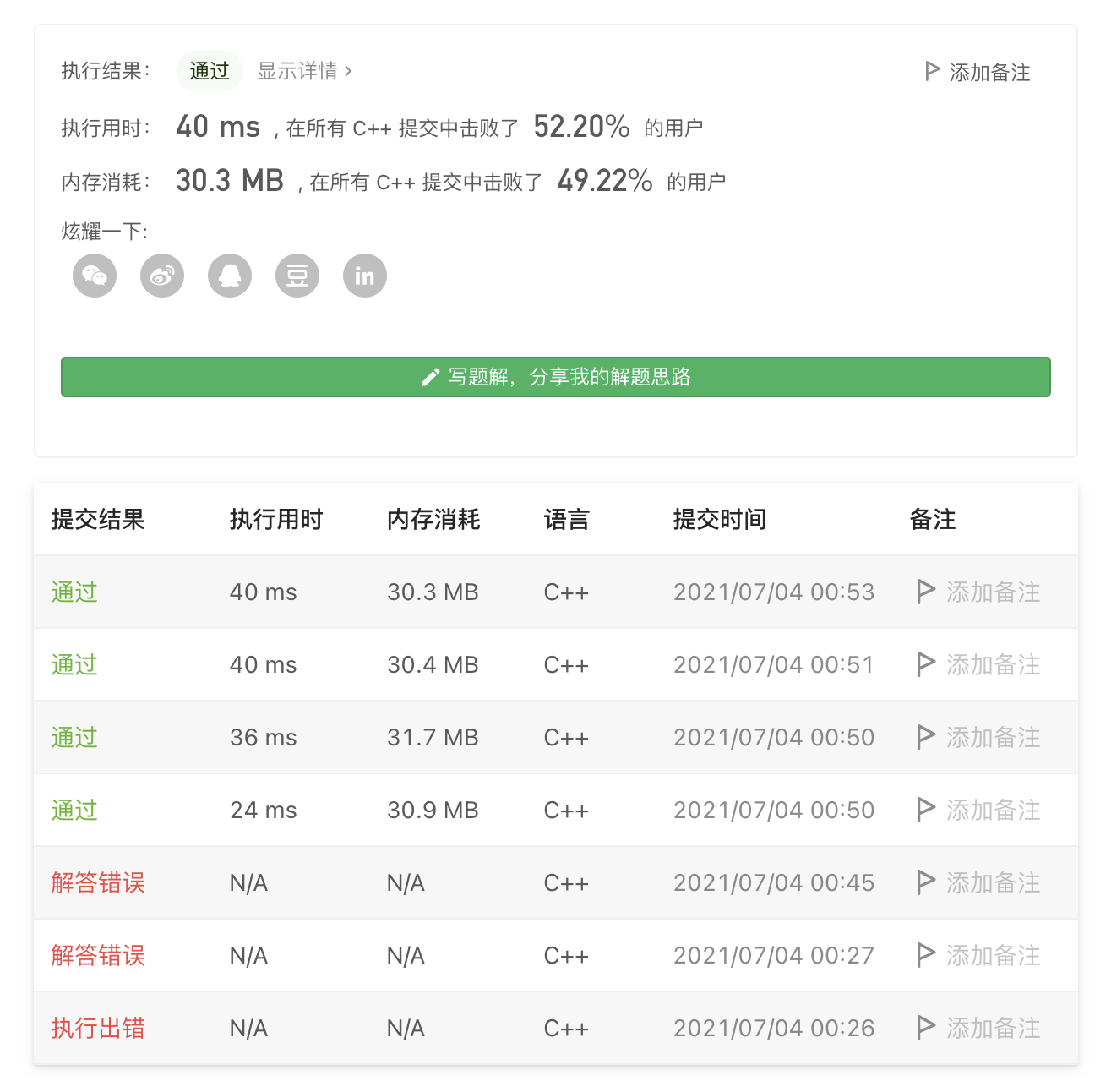Image resolution: width=1095 pixels, height=1092 pixels.
Task: Share result via QQ penguin icon
Action: coord(230,276)
